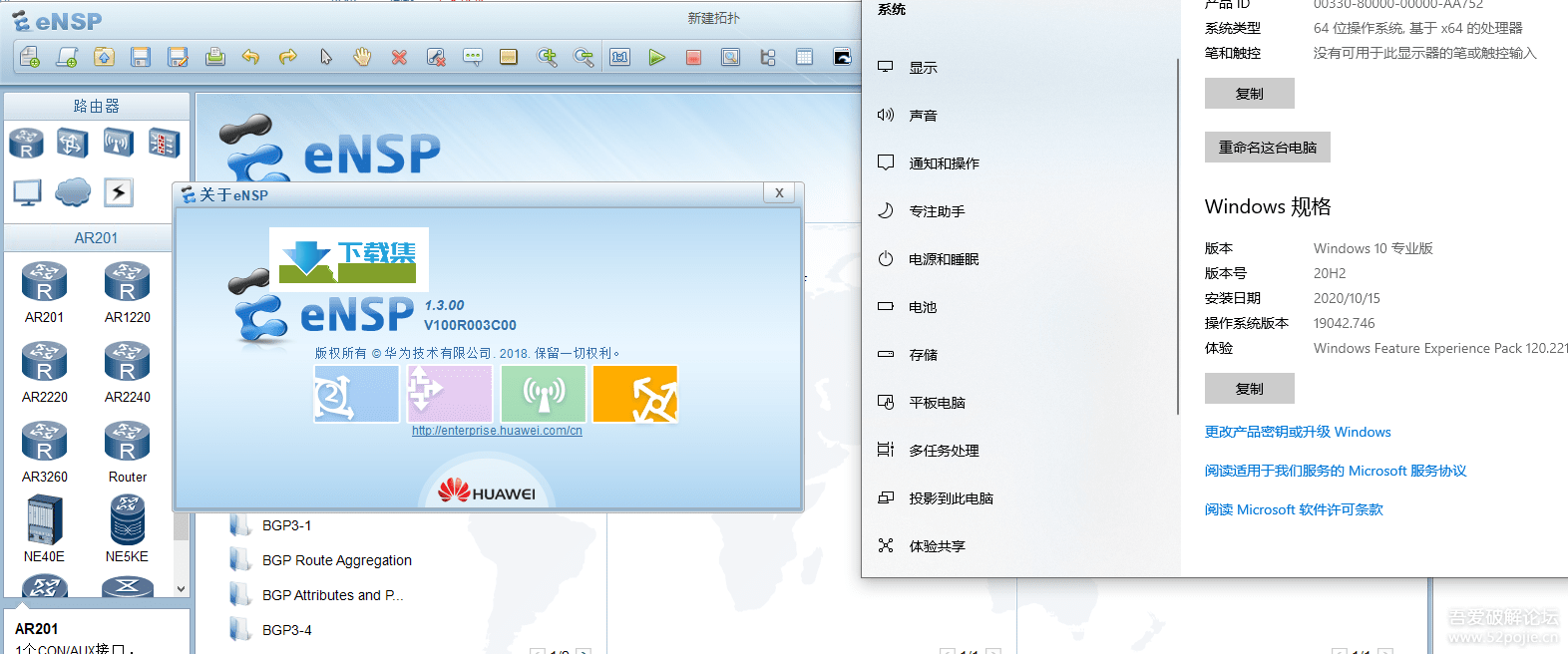
Task: Zoom in on the topology canvas
Action: pos(547,57)
